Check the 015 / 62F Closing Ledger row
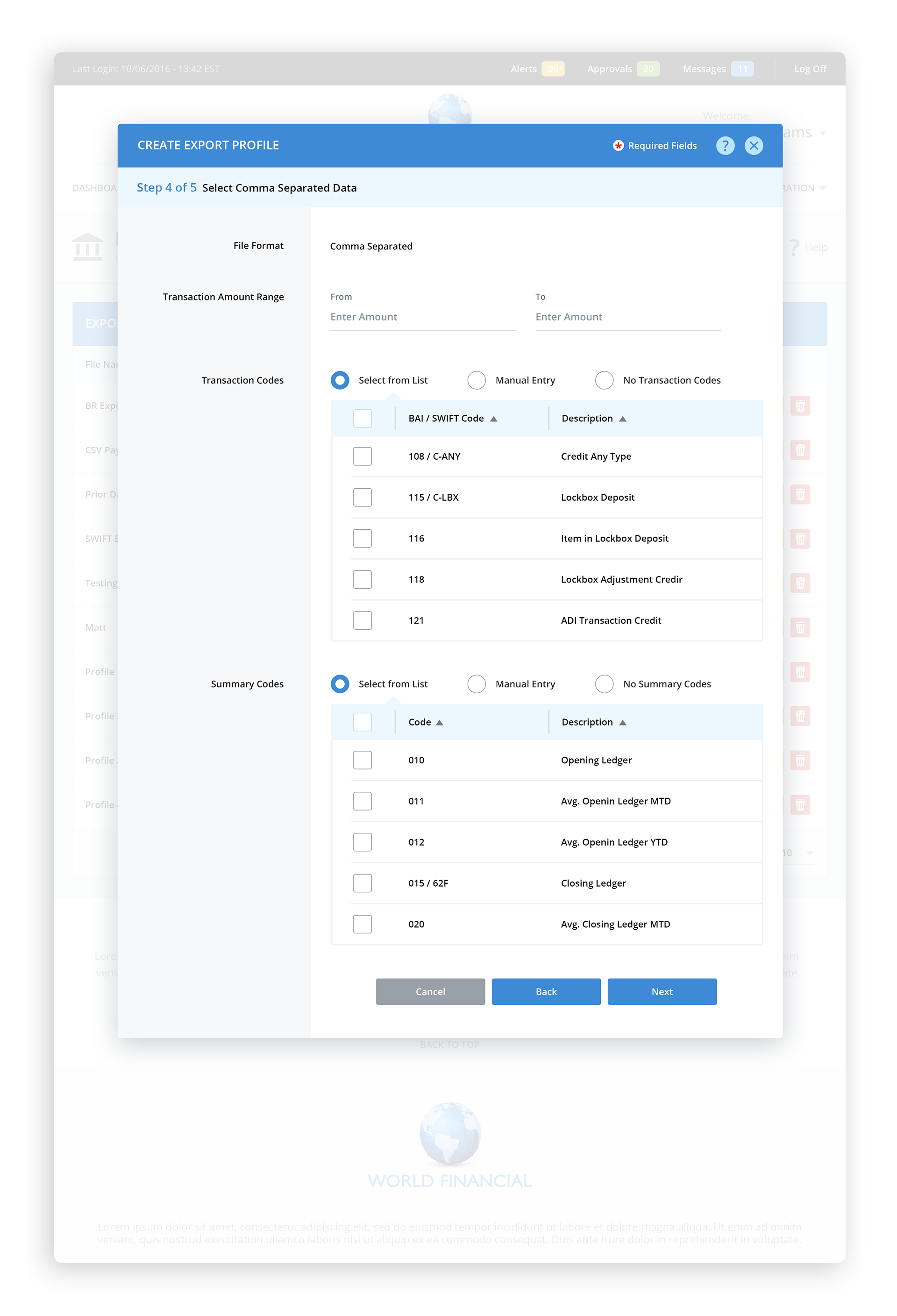This screenshot has height=1316, width=897. tap(363, 883)
